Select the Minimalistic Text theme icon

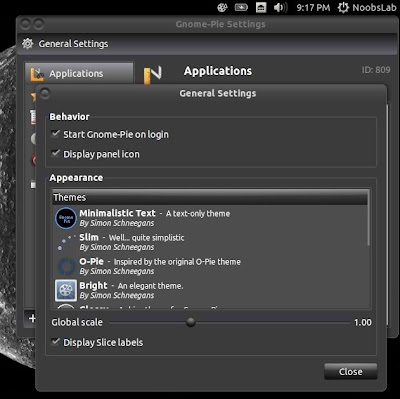66,218
